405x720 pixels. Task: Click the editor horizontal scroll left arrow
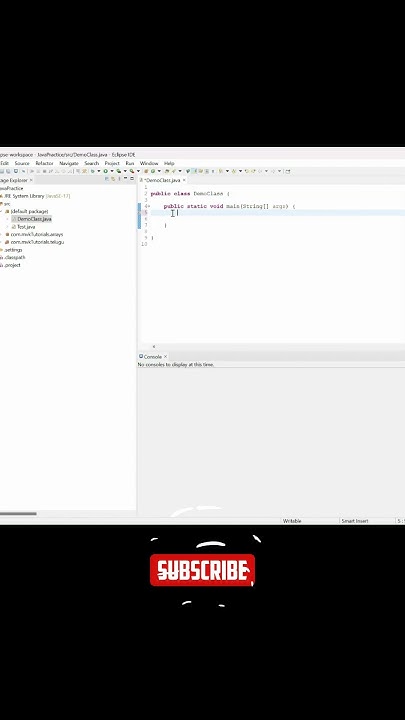(x=153, y=347)
